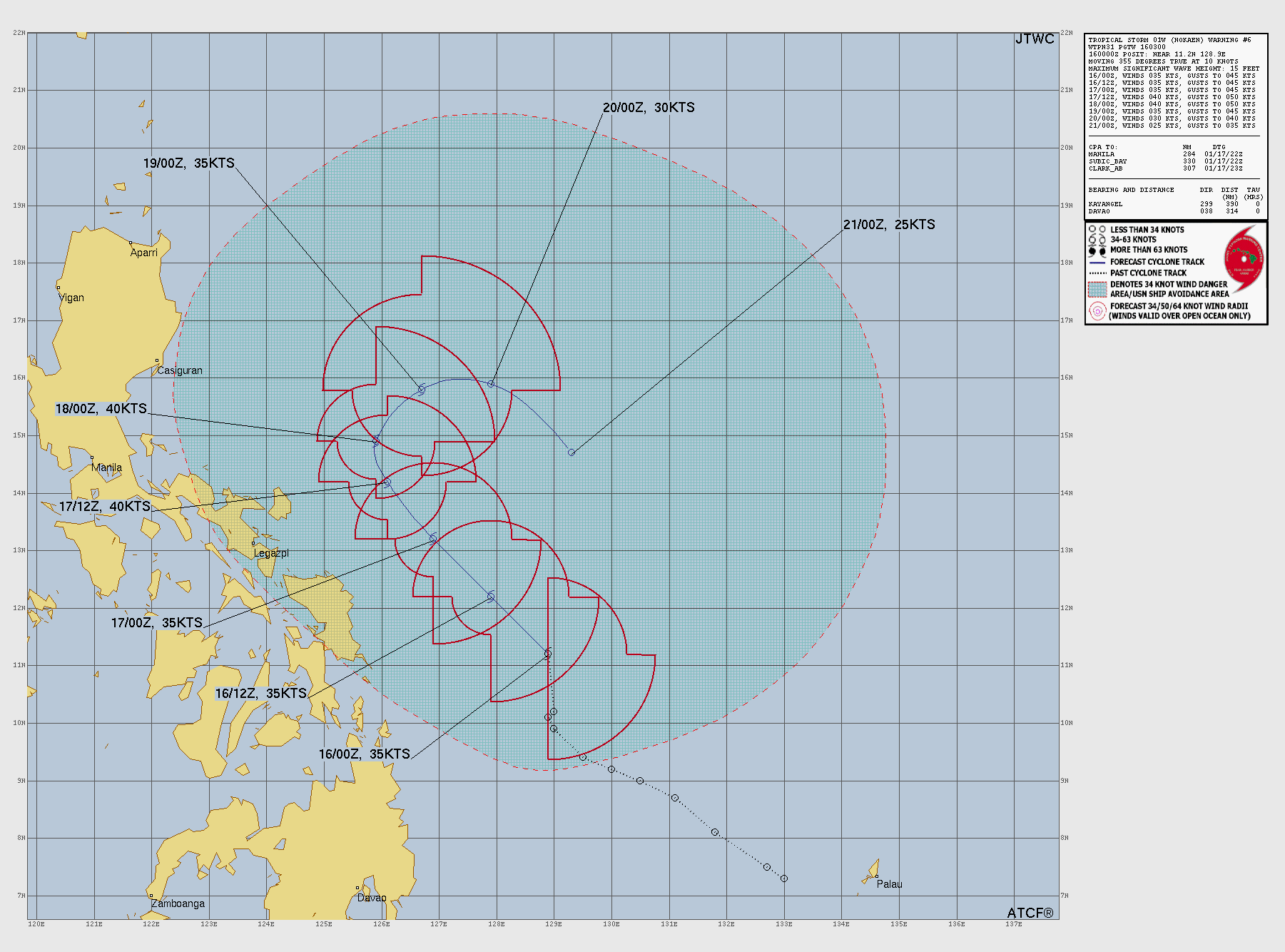Select the 16/00Z, 35KTS current position label
Image resolution: width=1285 pixels, height=952 pixels.
click(364, 754)
